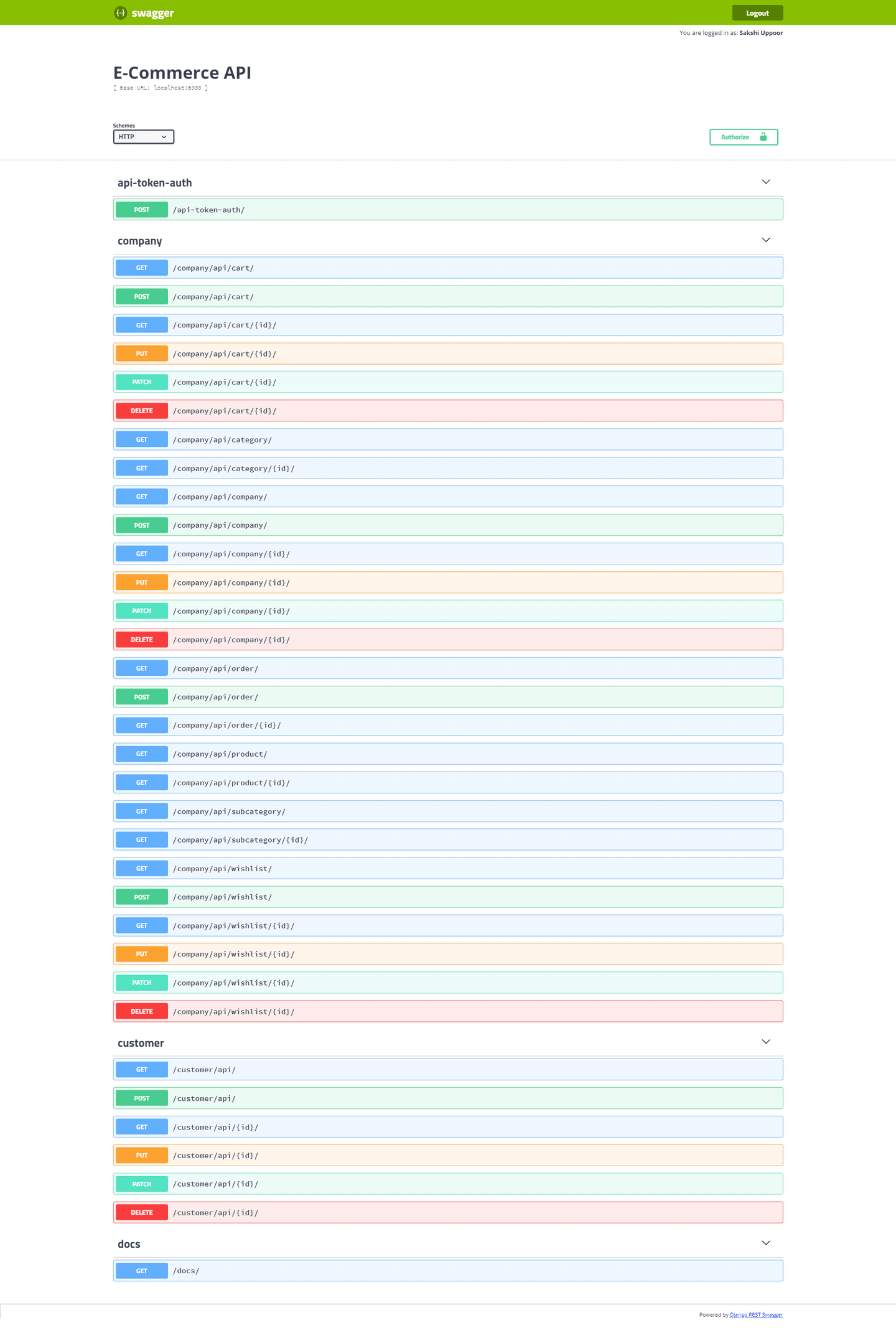This screenshot has height=1328, width=896.
Task: Expand PUT /company/api/cart/{id}/ endpoint
Action: 448,353
